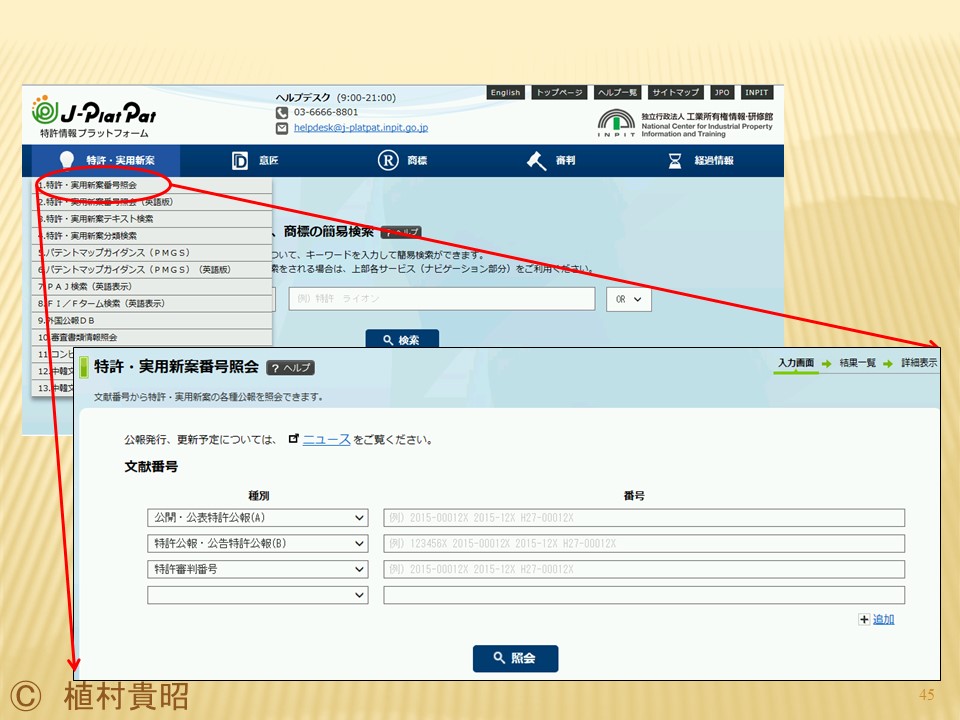Image resolution: width=960 pixels, height=720 pixels.
Task: Select 特許・実用新案テキスト検索 item
Action: [x=152, y=219]
